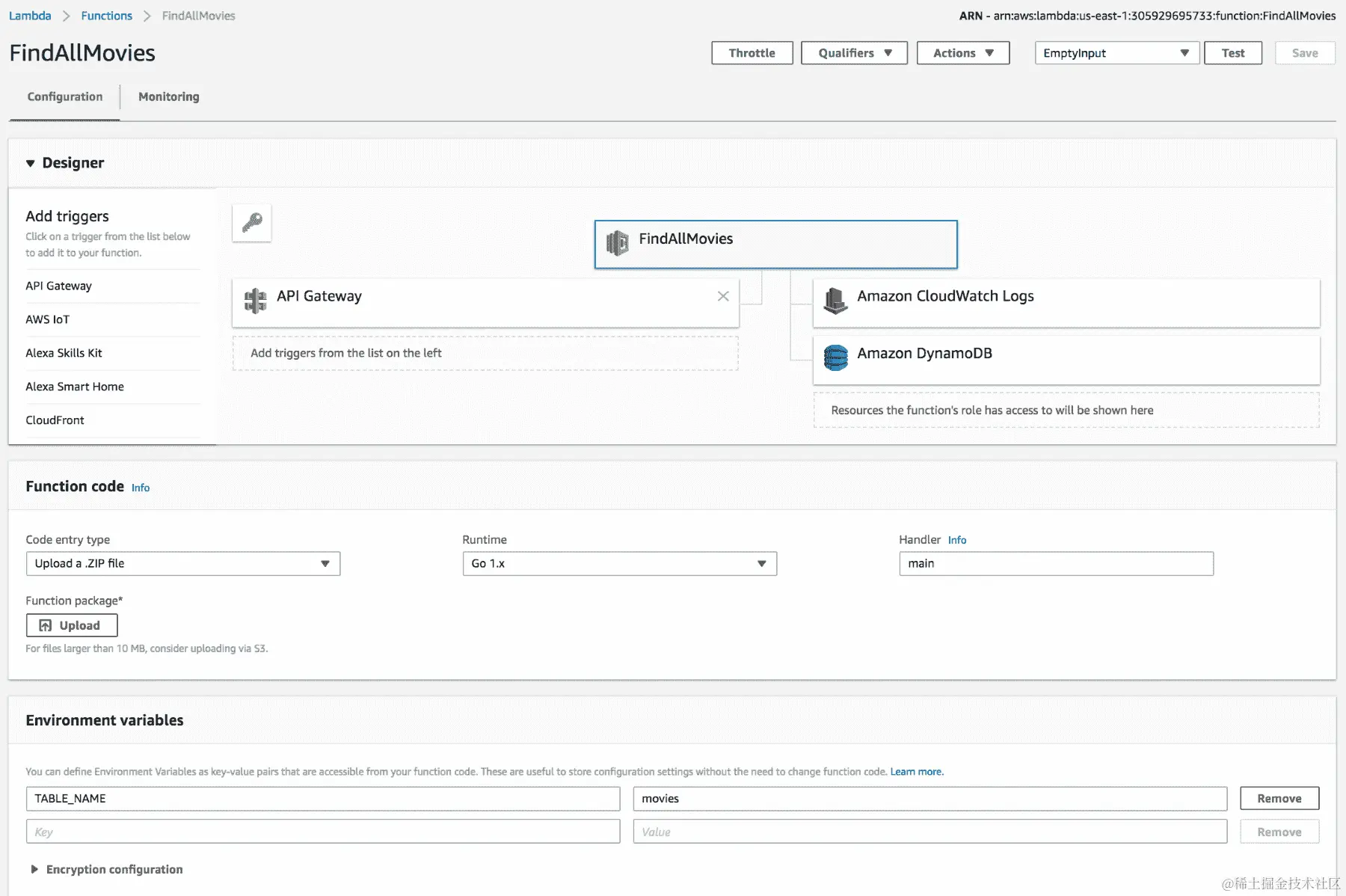Image resolution: width=1346 pixels, height=896 pixels.
Task: Click the empty Value input field
Action: coord(930,832)
